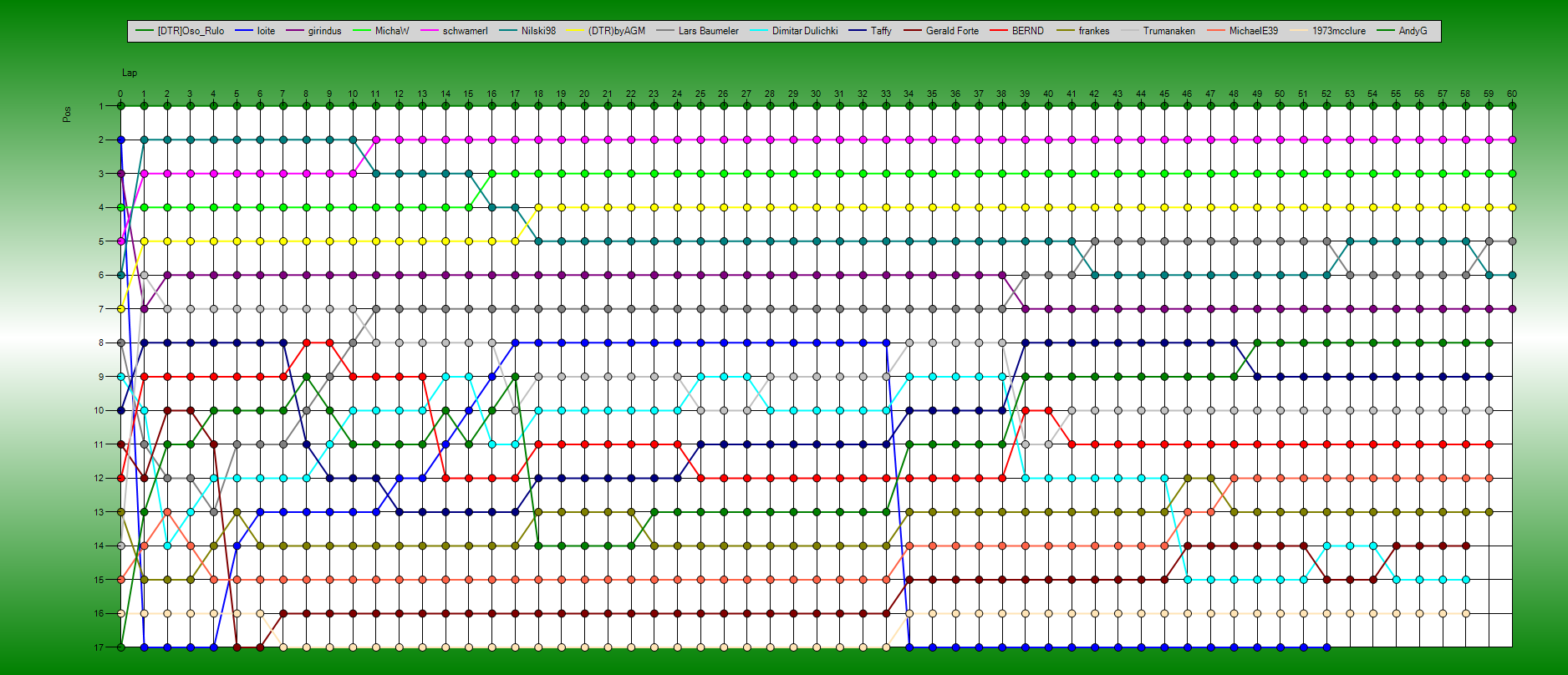Click the dark red Gerald Forte marker at lap 58
This screenshot has height=675, width=1568.
click(1465, 546)
